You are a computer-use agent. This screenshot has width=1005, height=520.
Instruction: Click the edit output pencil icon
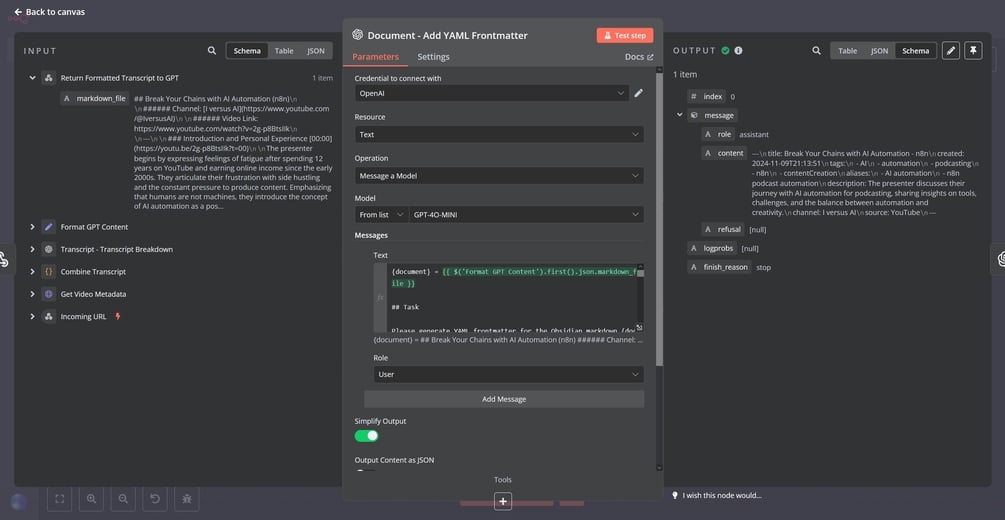click(951, 51)
